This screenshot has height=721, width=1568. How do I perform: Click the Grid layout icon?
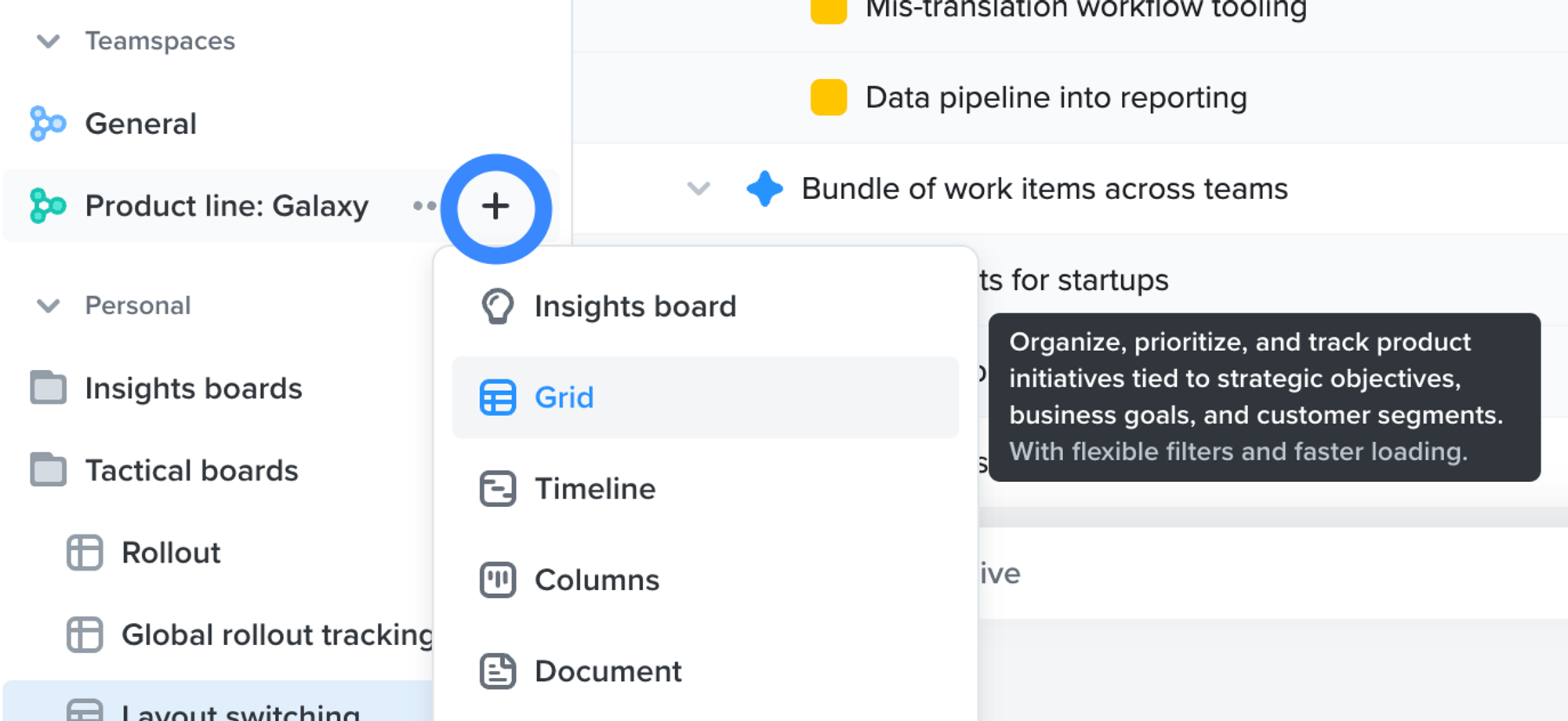point(496,397)
